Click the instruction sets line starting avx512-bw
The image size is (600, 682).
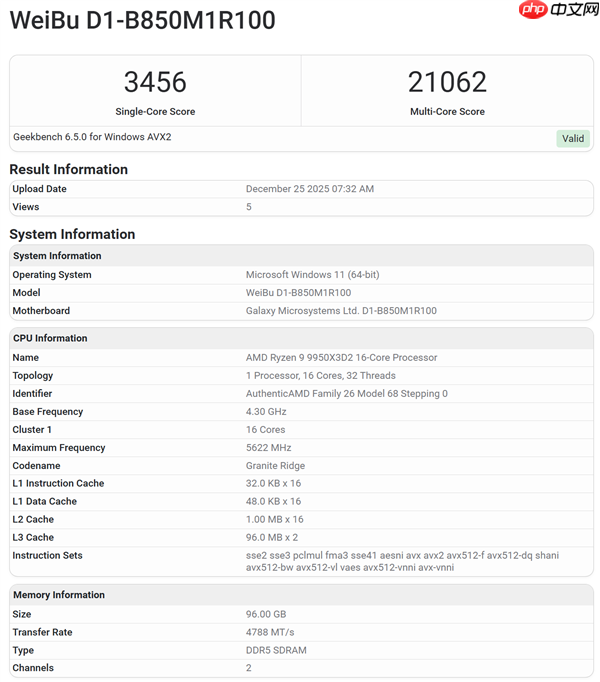tap(350, 567)
